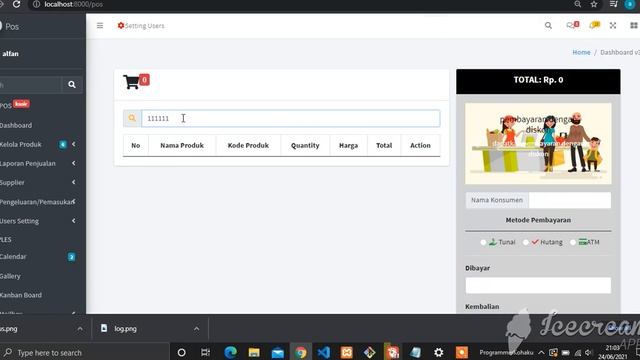The image size is (640, 360).
Task: Open the yellow notifications icon
Action: click(x=595, y=25)
